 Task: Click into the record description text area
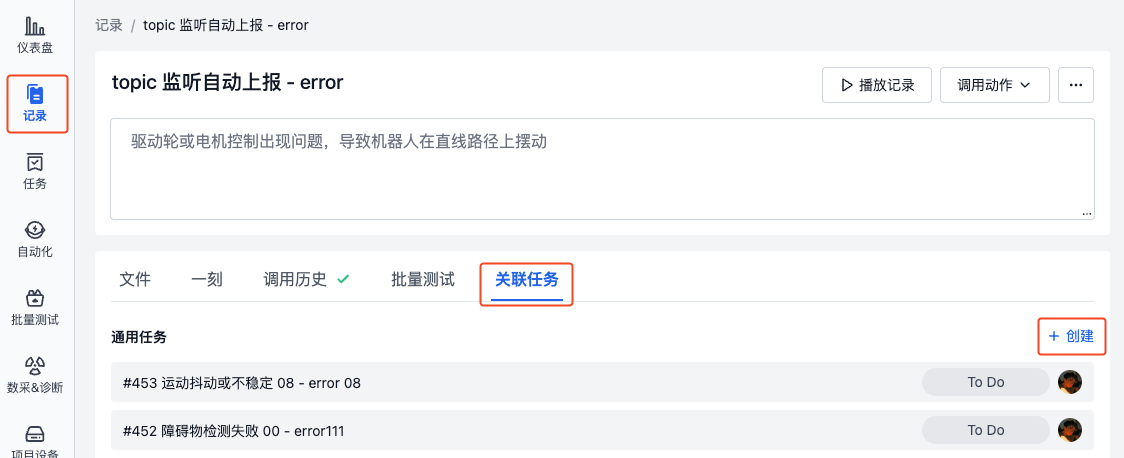[602, 169]
